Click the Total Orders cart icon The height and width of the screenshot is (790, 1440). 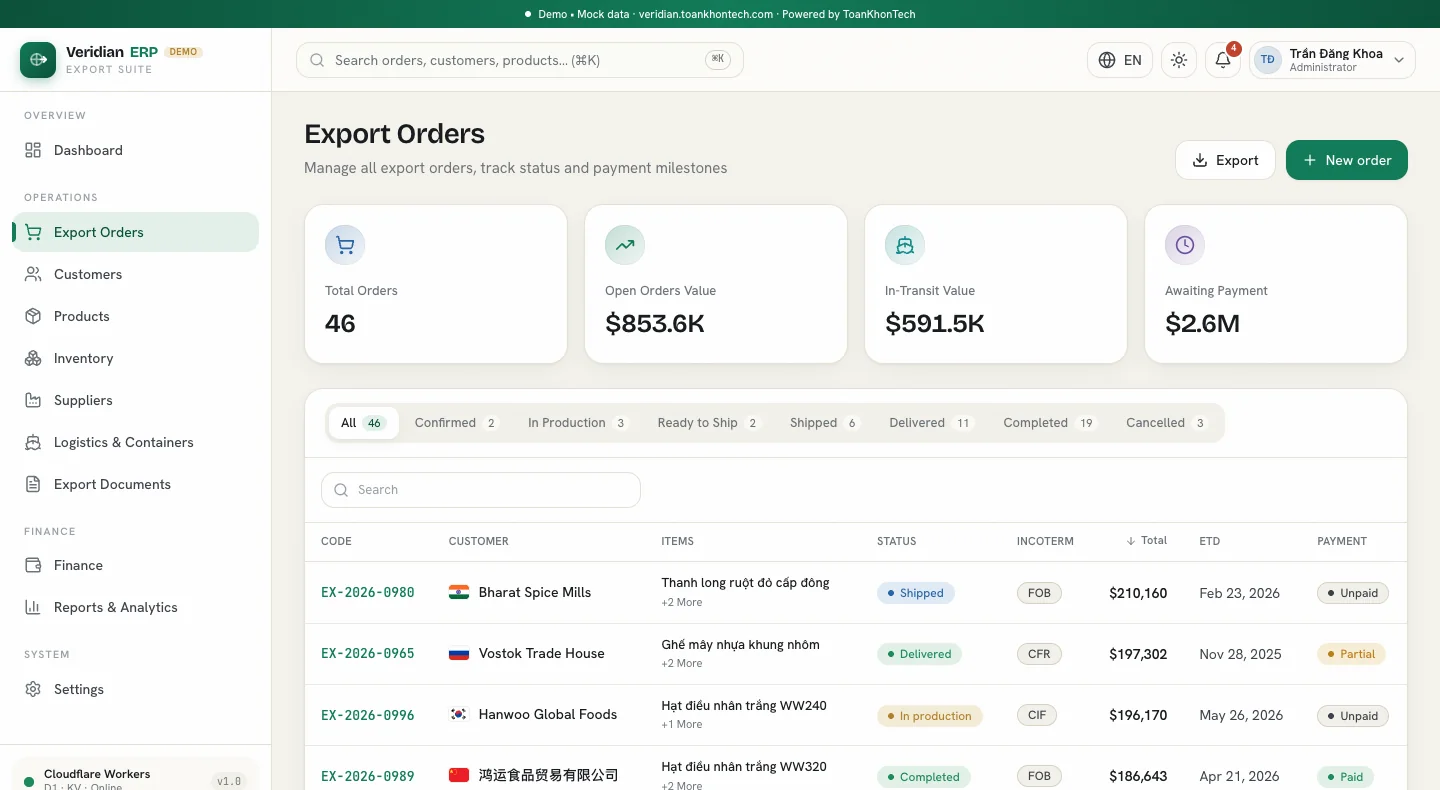[345, 245]
